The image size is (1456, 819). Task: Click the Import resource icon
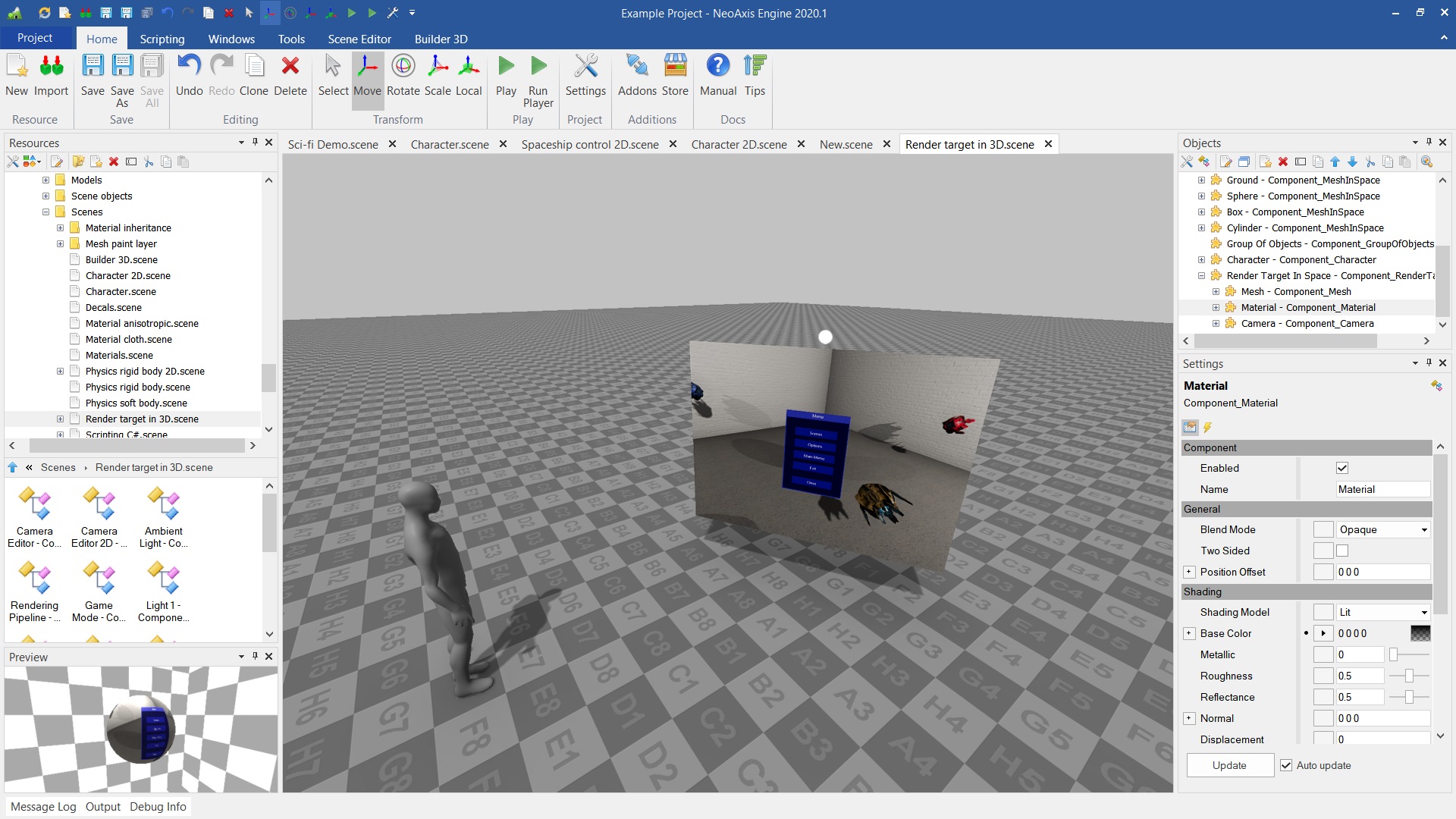coord(52,67)
